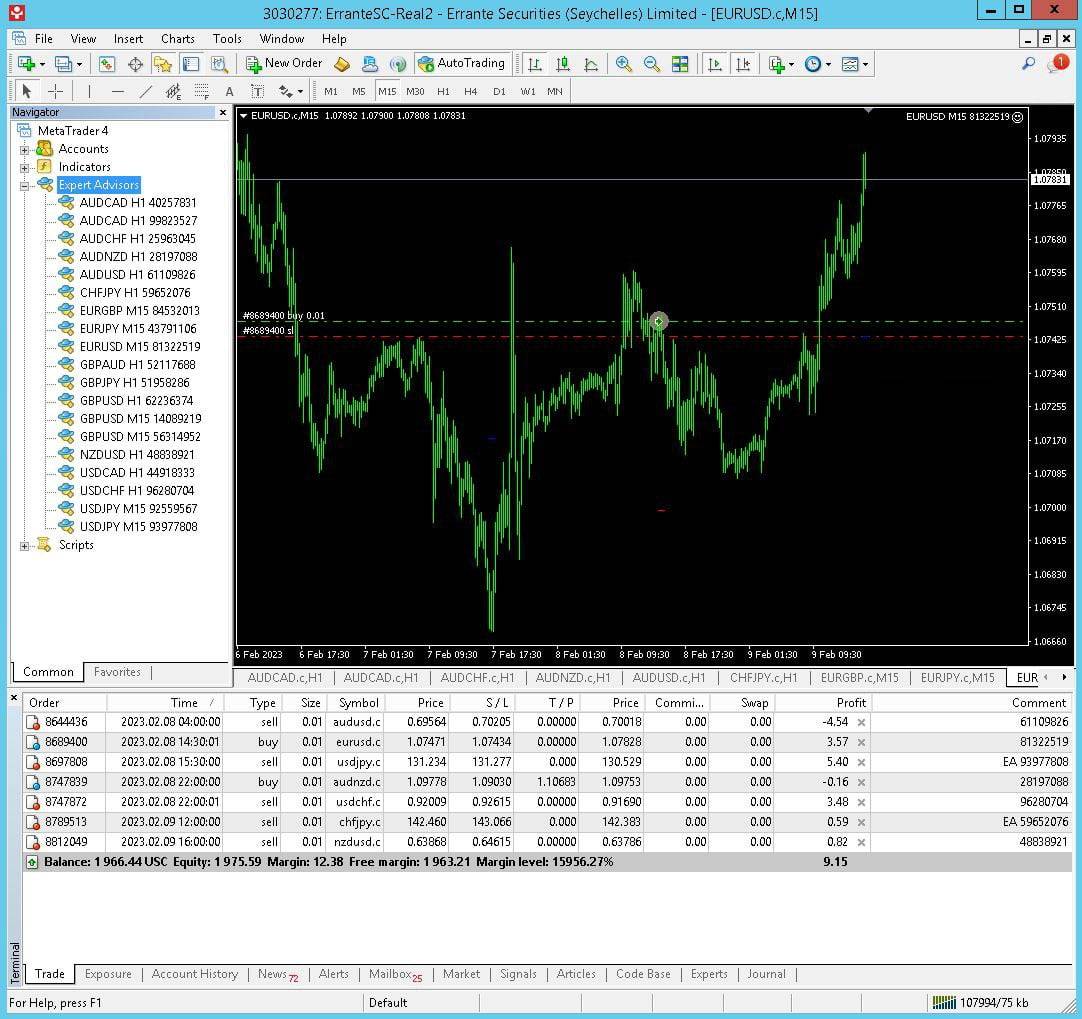Open chart menu triangle beside EURUSD.c,M15

click(244, 116)
